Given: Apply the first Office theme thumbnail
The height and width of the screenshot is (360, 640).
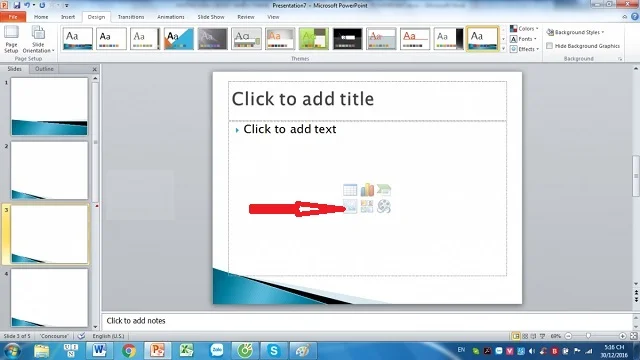Looking at the screenshot, I should (x=78, y=39).
